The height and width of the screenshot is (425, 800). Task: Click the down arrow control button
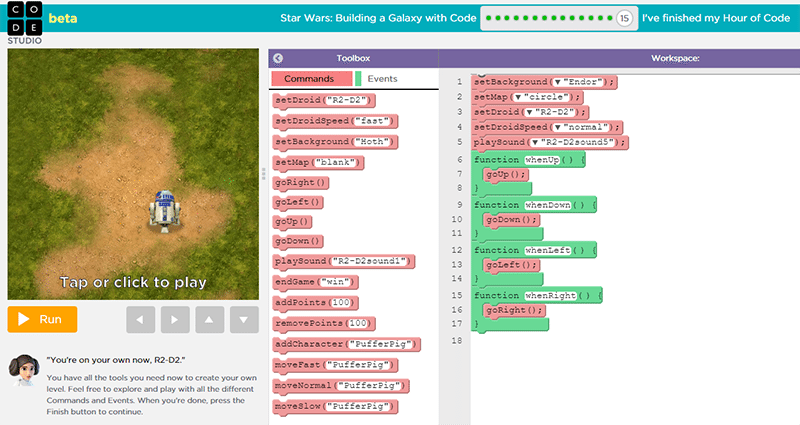(x=244, y=320)
